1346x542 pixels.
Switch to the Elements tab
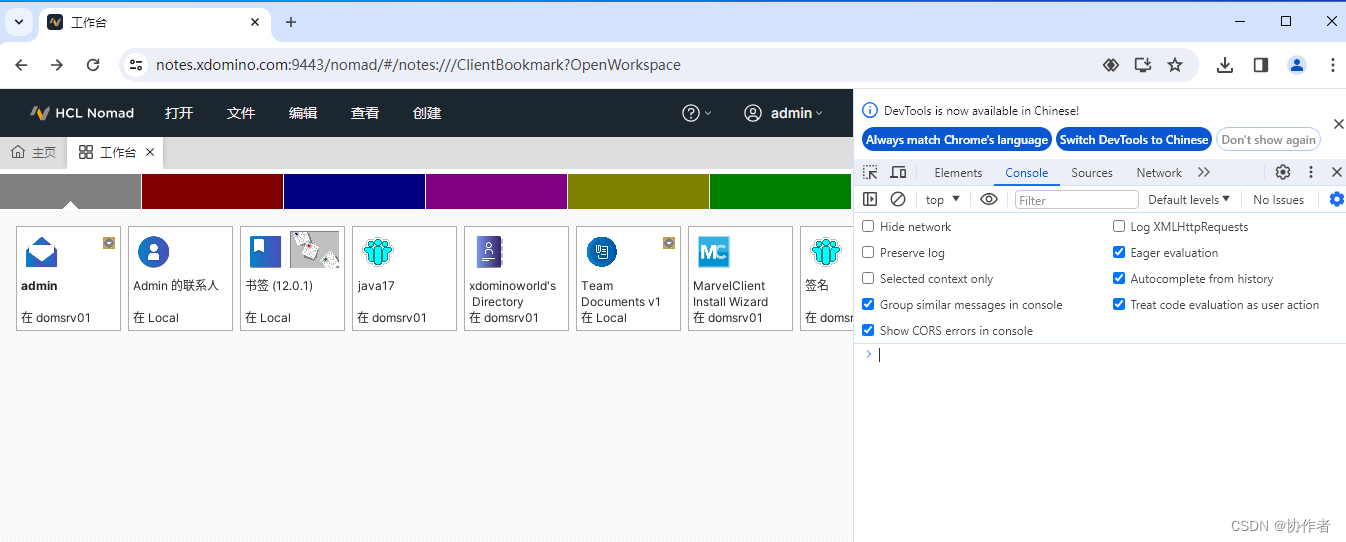[958, 172]
